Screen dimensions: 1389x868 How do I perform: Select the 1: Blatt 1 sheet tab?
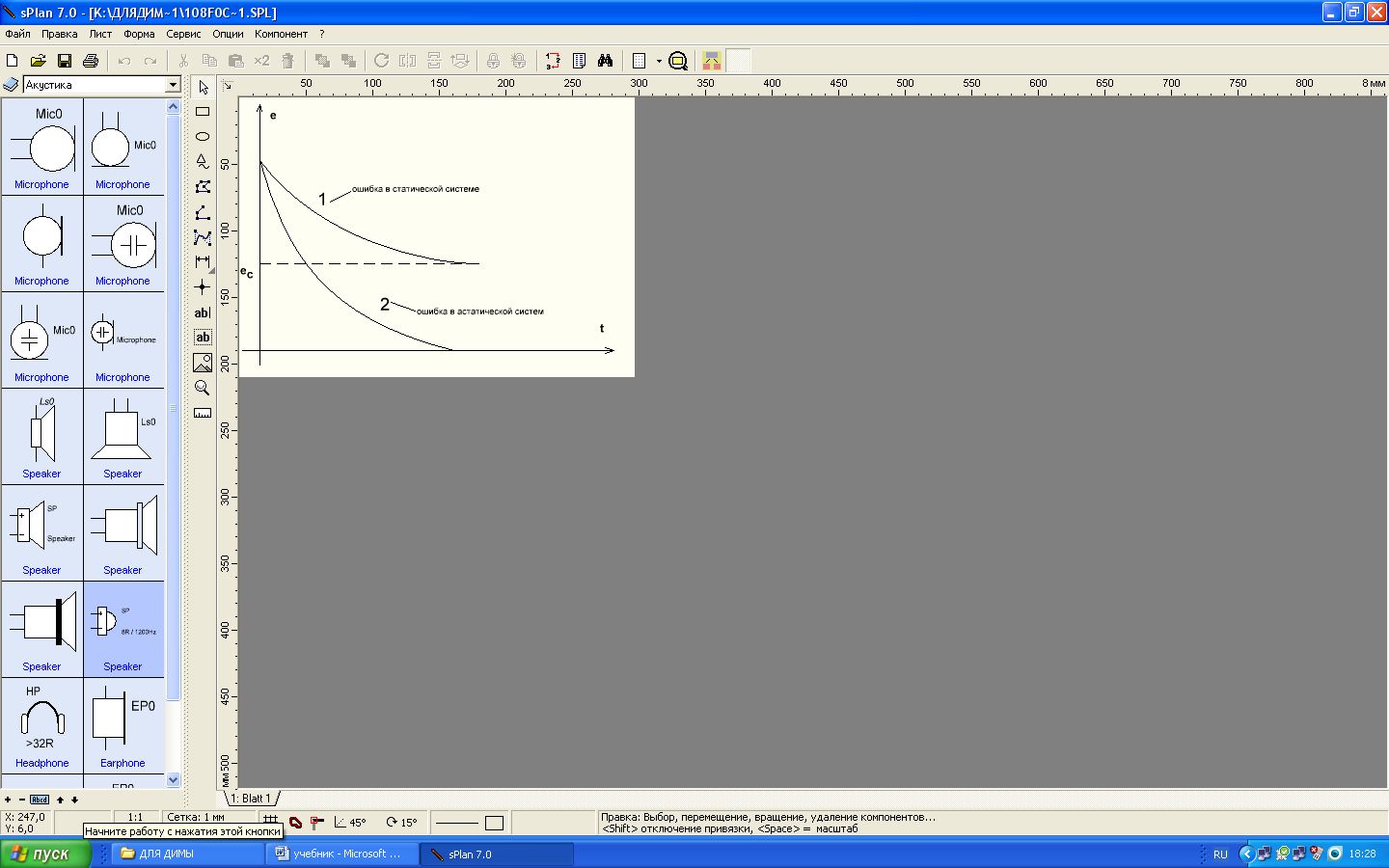(252, 799)
